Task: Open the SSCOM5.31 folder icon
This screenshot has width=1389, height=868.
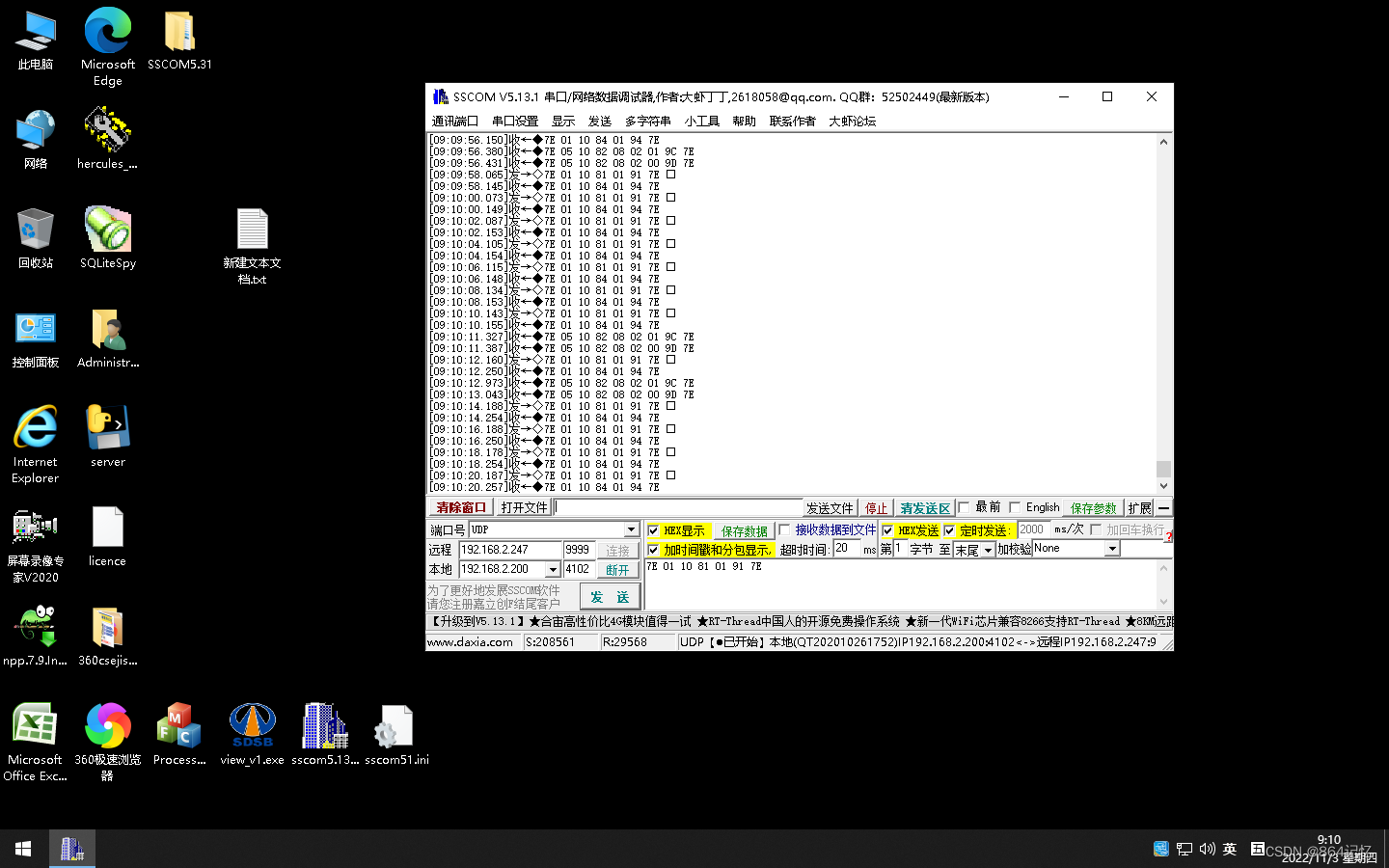Action: point(179,41)
